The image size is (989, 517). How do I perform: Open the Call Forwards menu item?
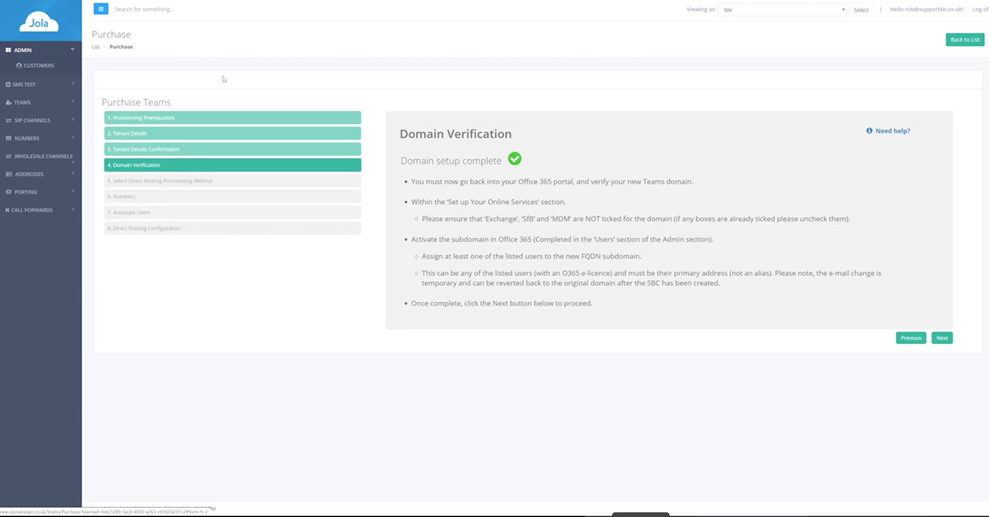40,210
